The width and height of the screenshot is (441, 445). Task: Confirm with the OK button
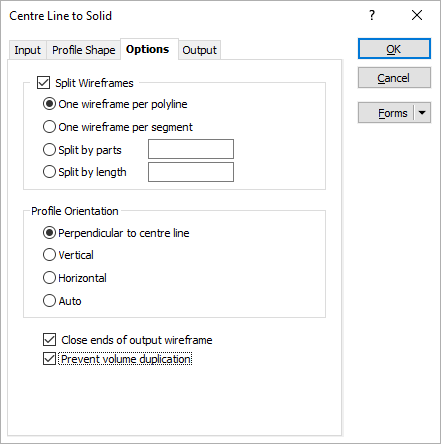tap(394, 49)
